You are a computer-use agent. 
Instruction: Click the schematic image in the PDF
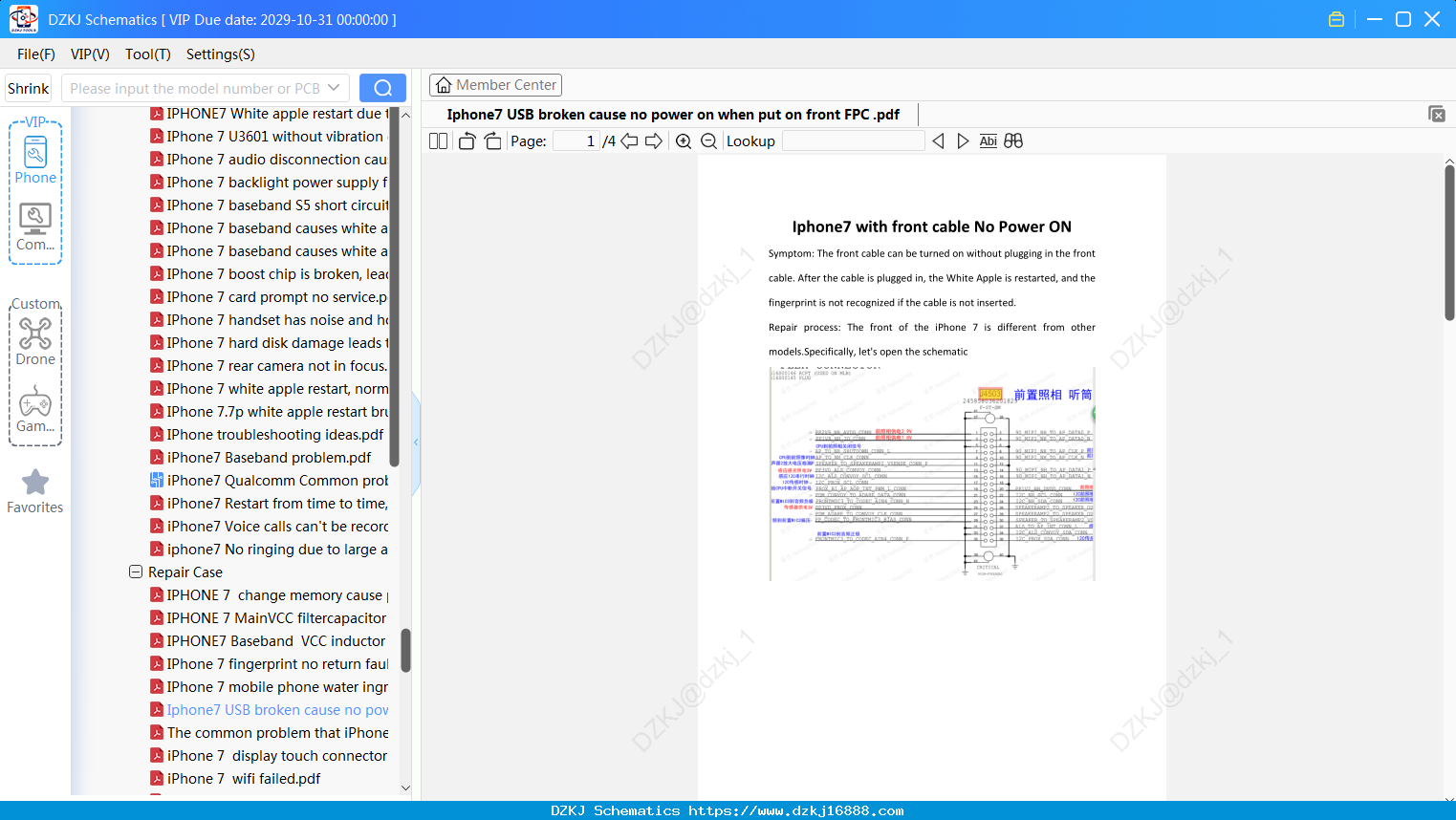point(932,474)
